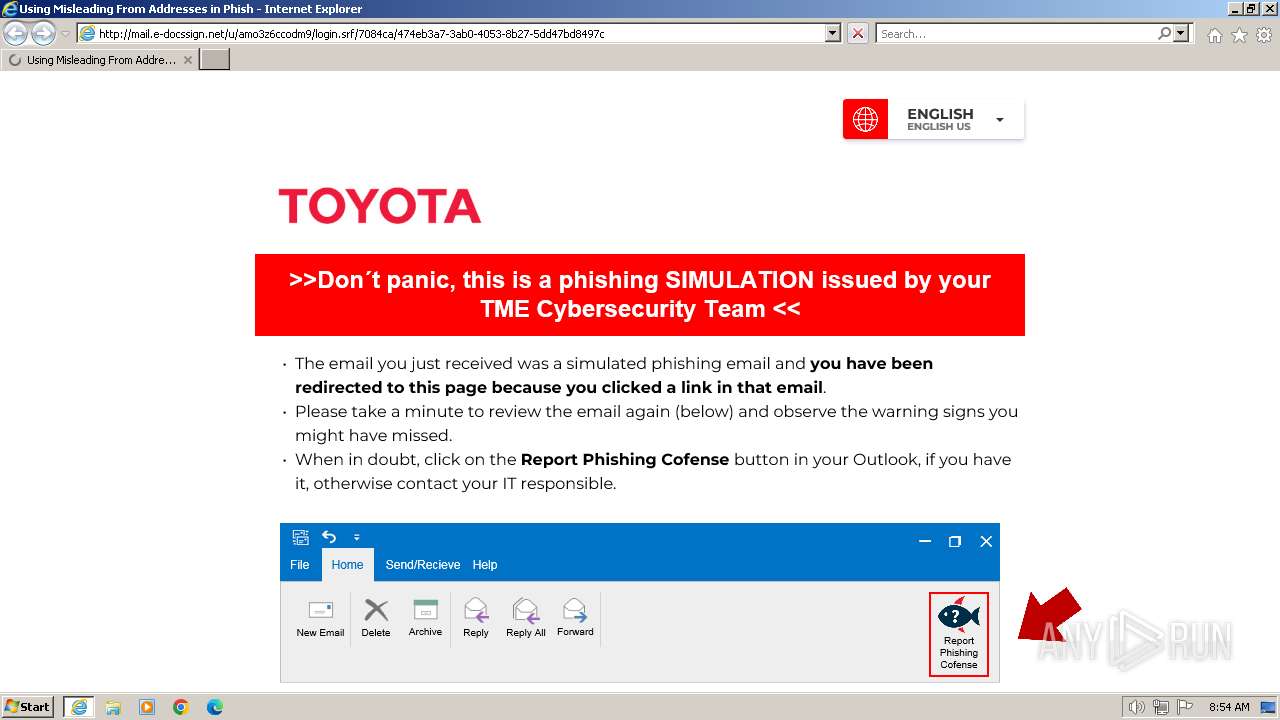This screenshot has height=720, width=1280.
Task: Open the Send/Recieve ribbon tab
Action: pos(423,565)
